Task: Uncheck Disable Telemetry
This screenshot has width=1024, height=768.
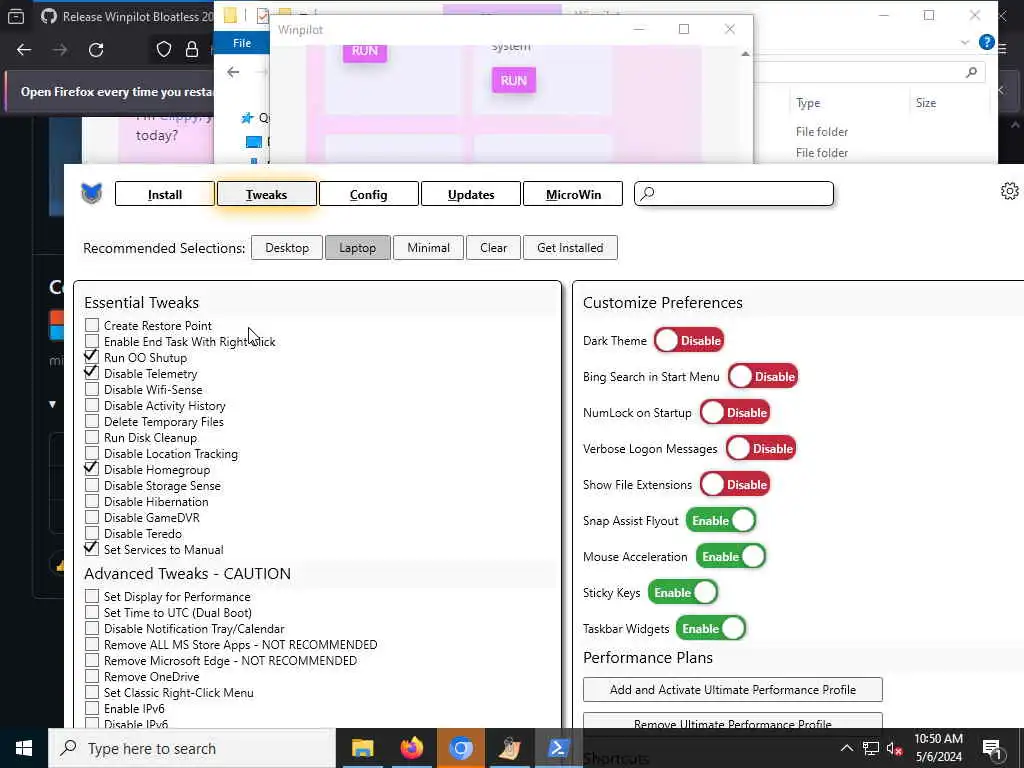Action: point(92,373)
